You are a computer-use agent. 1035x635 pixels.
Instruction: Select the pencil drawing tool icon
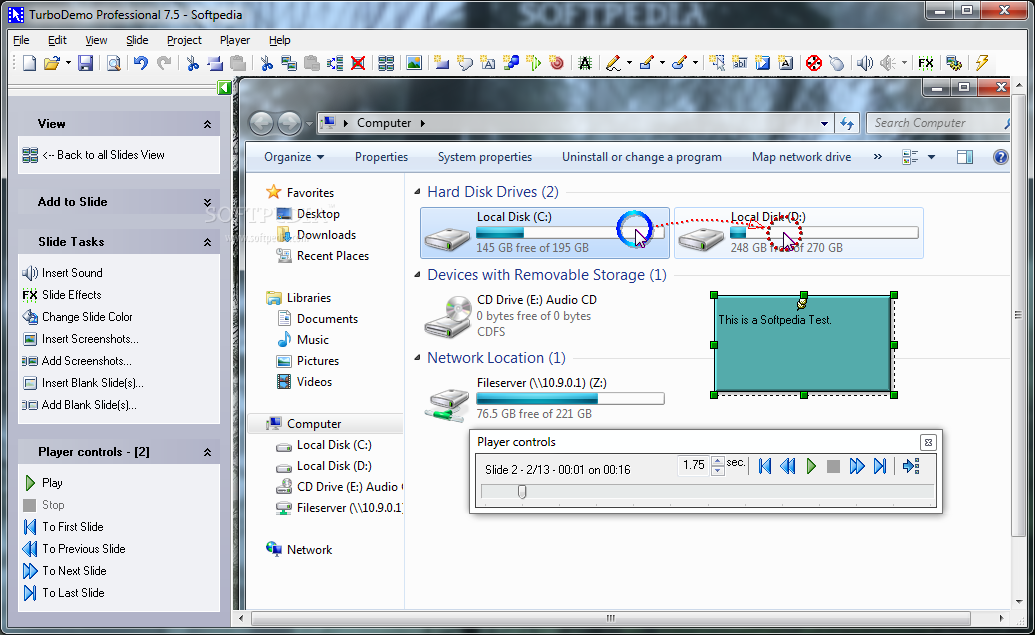(x=613, y=63)
